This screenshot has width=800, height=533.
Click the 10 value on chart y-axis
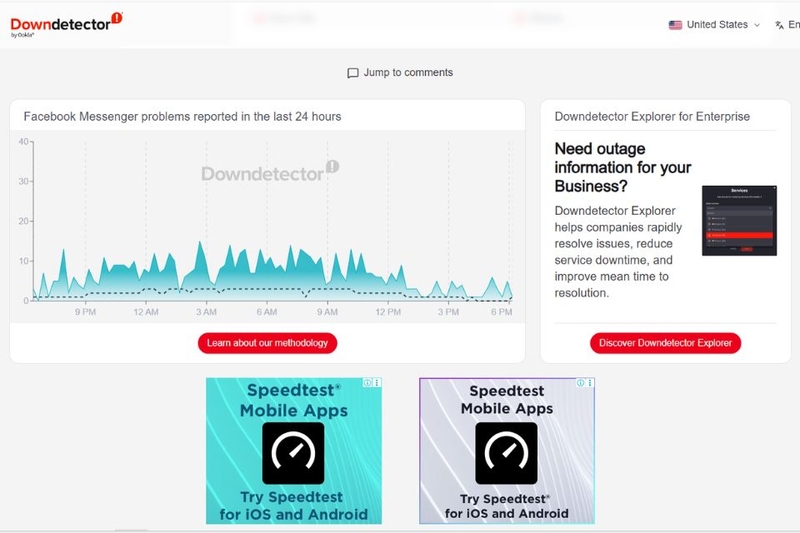point(23,261)
